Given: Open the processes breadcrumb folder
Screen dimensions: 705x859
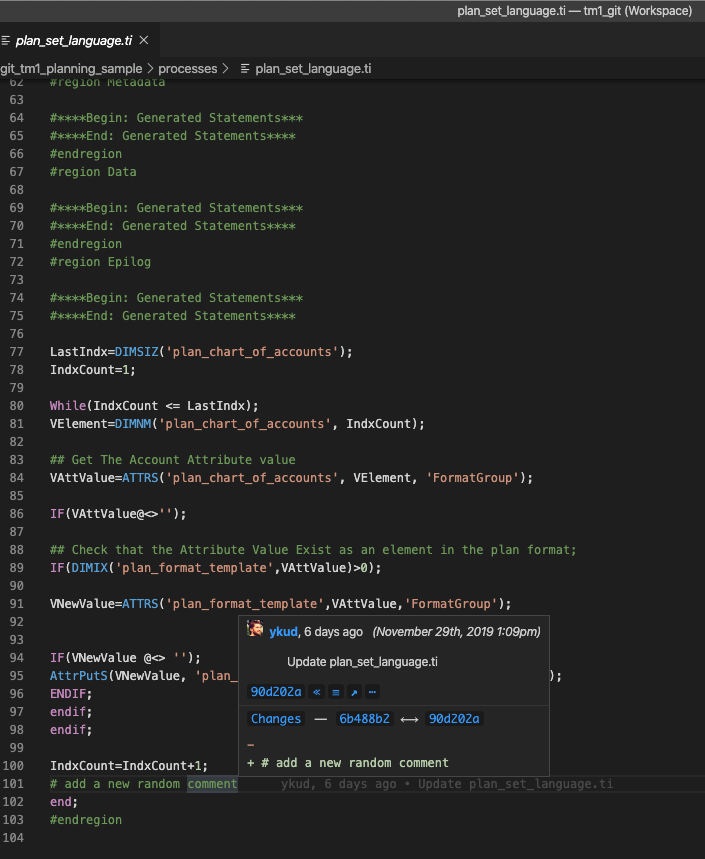Looking at the screenshot, I should click(187, 68).
